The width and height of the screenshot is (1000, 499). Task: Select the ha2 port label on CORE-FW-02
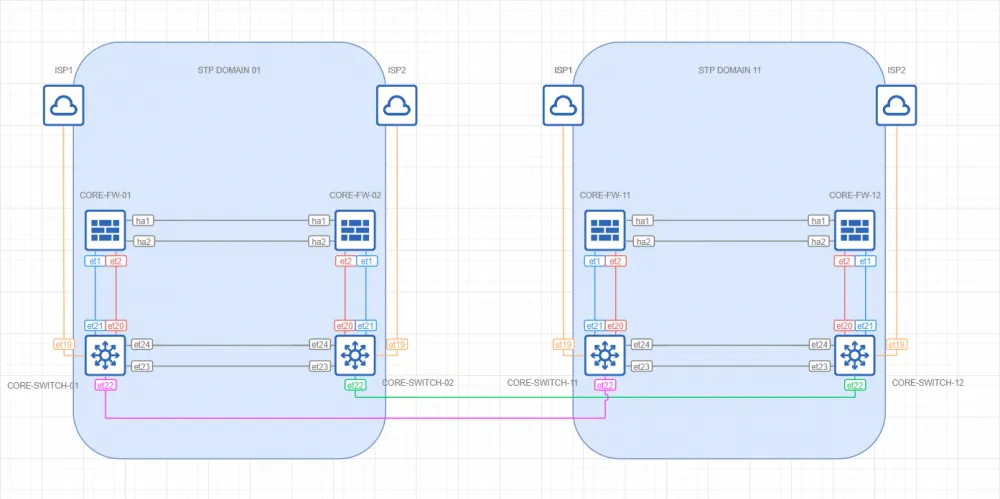tap(318, 242)
